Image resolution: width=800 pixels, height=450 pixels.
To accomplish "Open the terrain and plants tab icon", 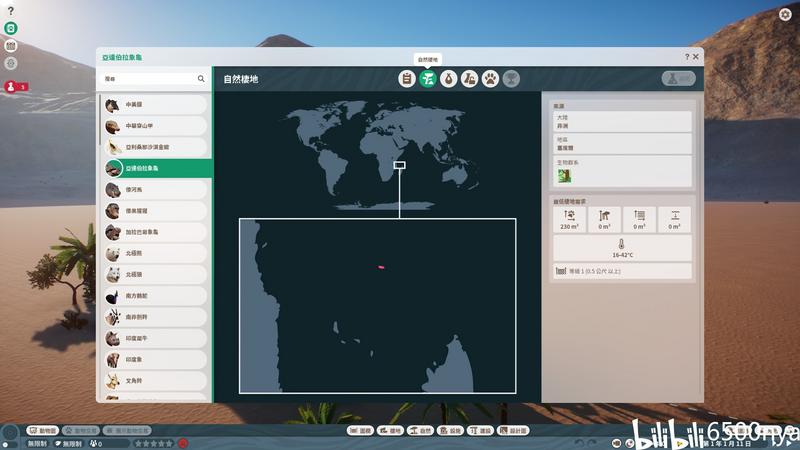I will click(x=469, y=79).
